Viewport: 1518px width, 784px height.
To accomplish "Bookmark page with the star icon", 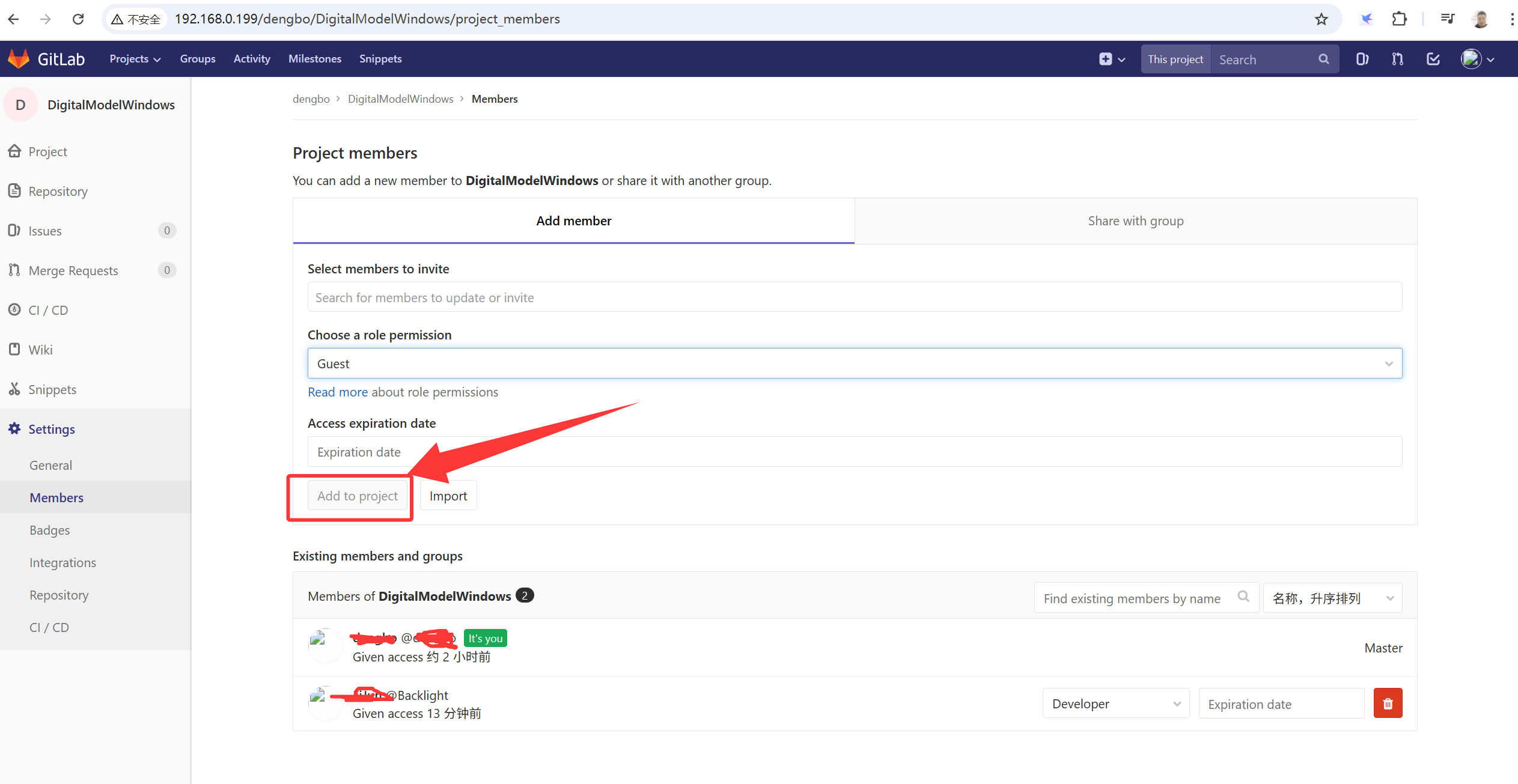I will [x=1321, y=19].
